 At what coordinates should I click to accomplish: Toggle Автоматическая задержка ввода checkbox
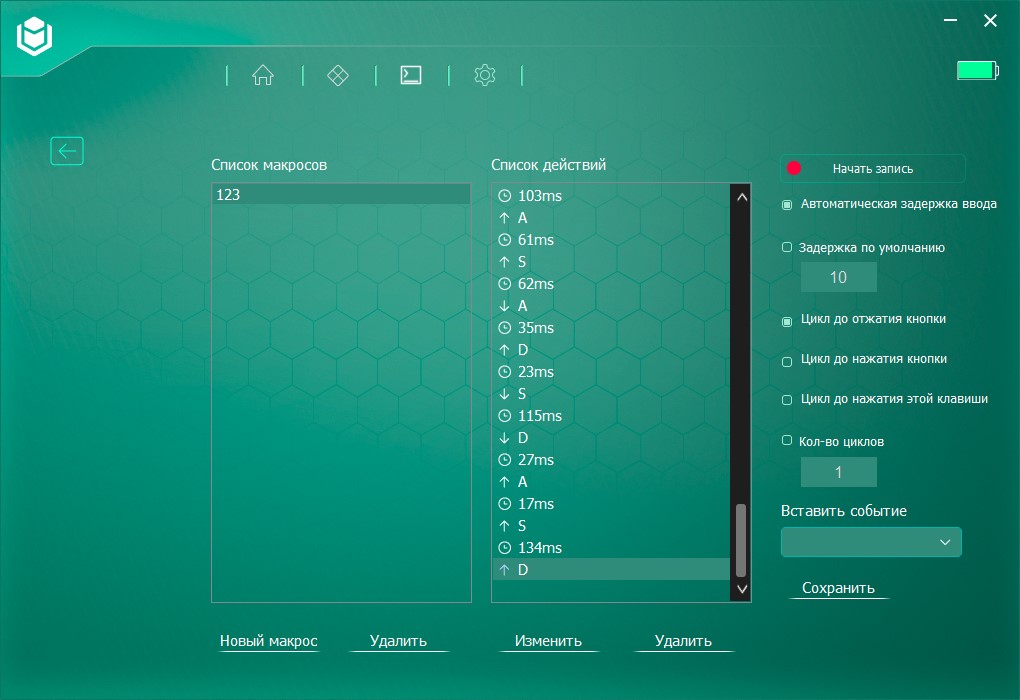(x=786, y=204)
